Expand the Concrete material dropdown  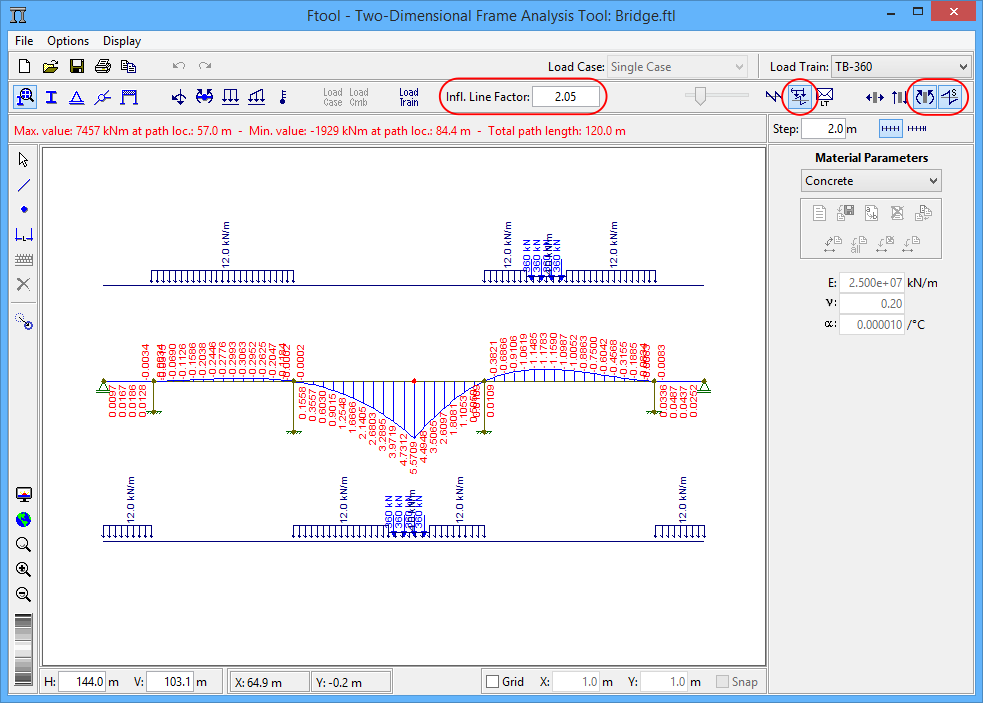tap(872, 181)
